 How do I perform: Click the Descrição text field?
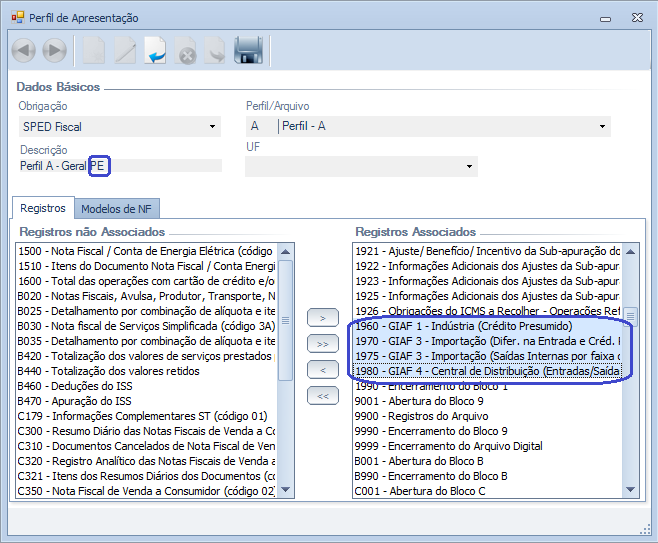tap(120, 166)
